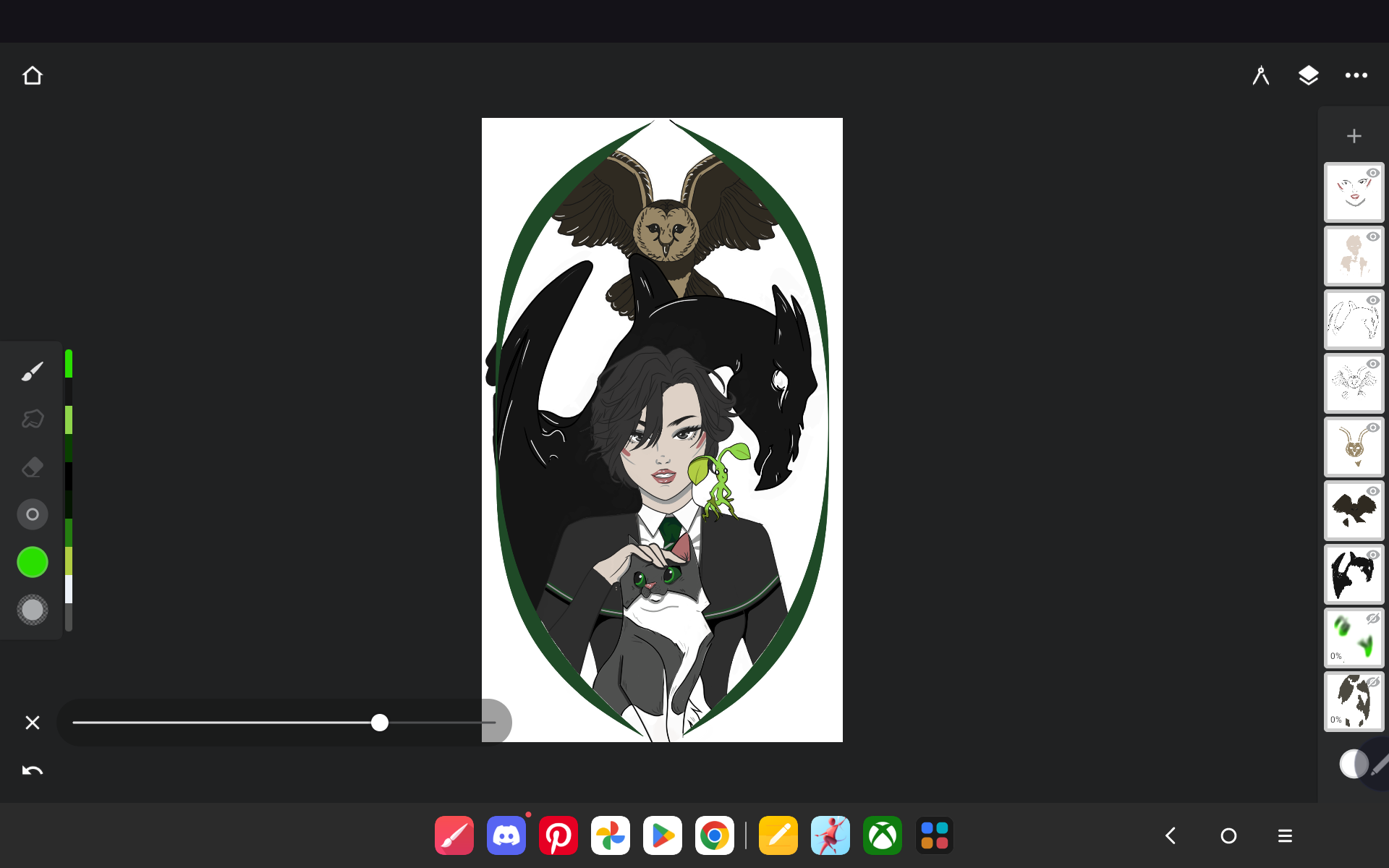The width and height of the screenshot is (1389, 868).
Task: Tap the half-circle background toggle icon
Action: [1353, 764]
